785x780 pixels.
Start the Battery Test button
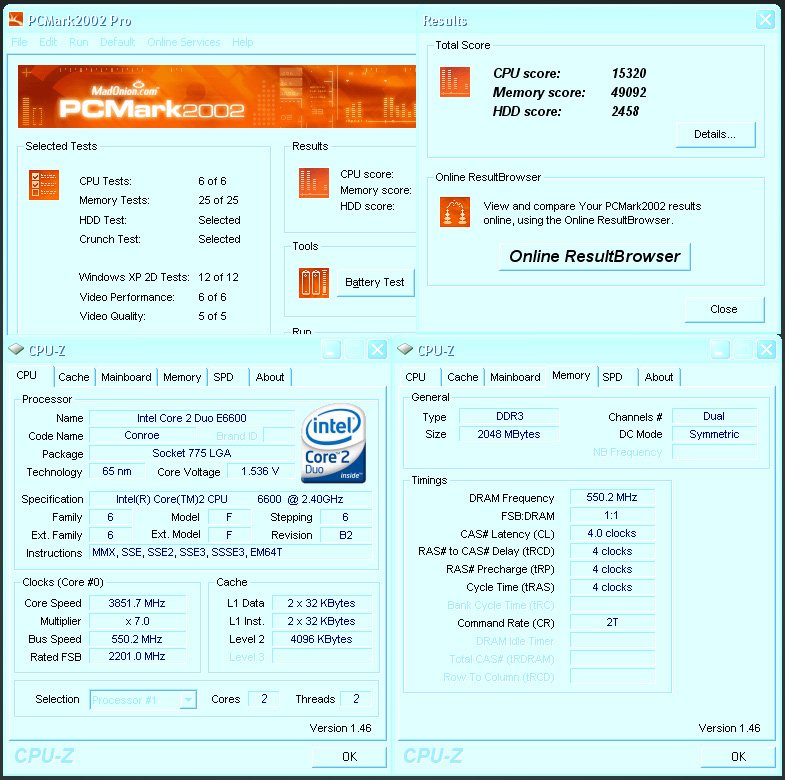tap(375, 283)
